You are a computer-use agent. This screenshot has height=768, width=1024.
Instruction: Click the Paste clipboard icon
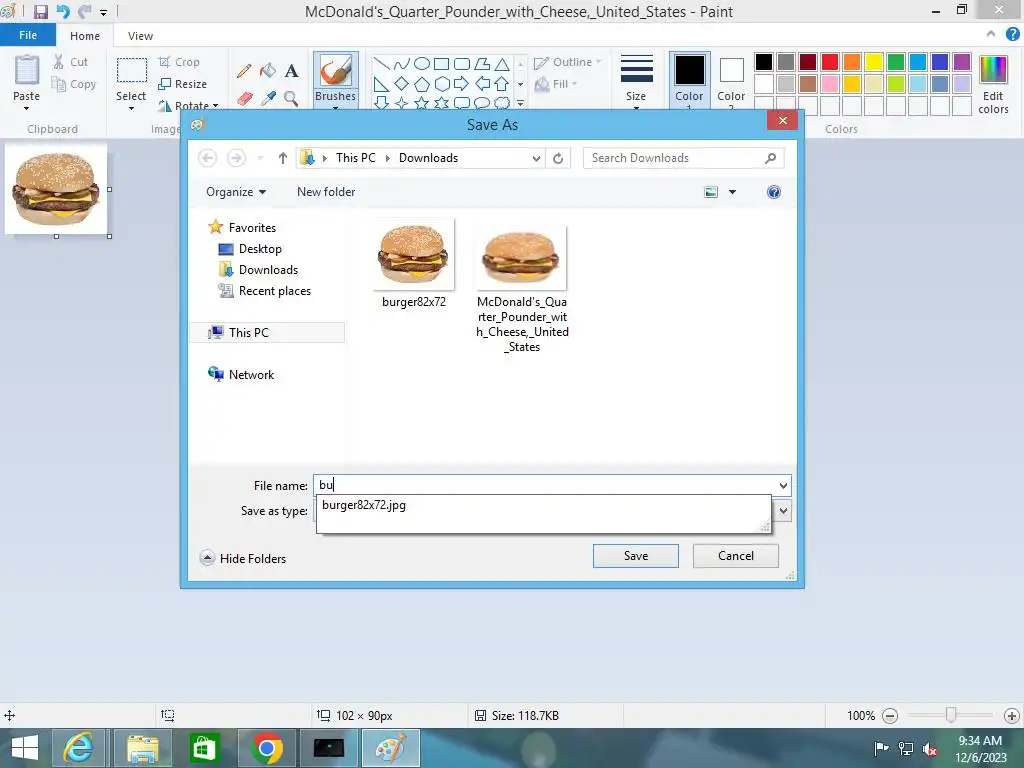27,70
